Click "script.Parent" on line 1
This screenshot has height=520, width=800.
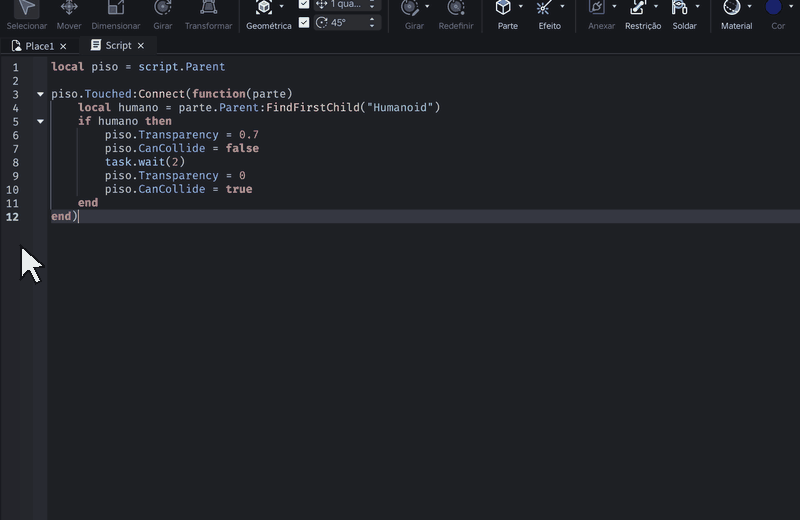(182, 67)
